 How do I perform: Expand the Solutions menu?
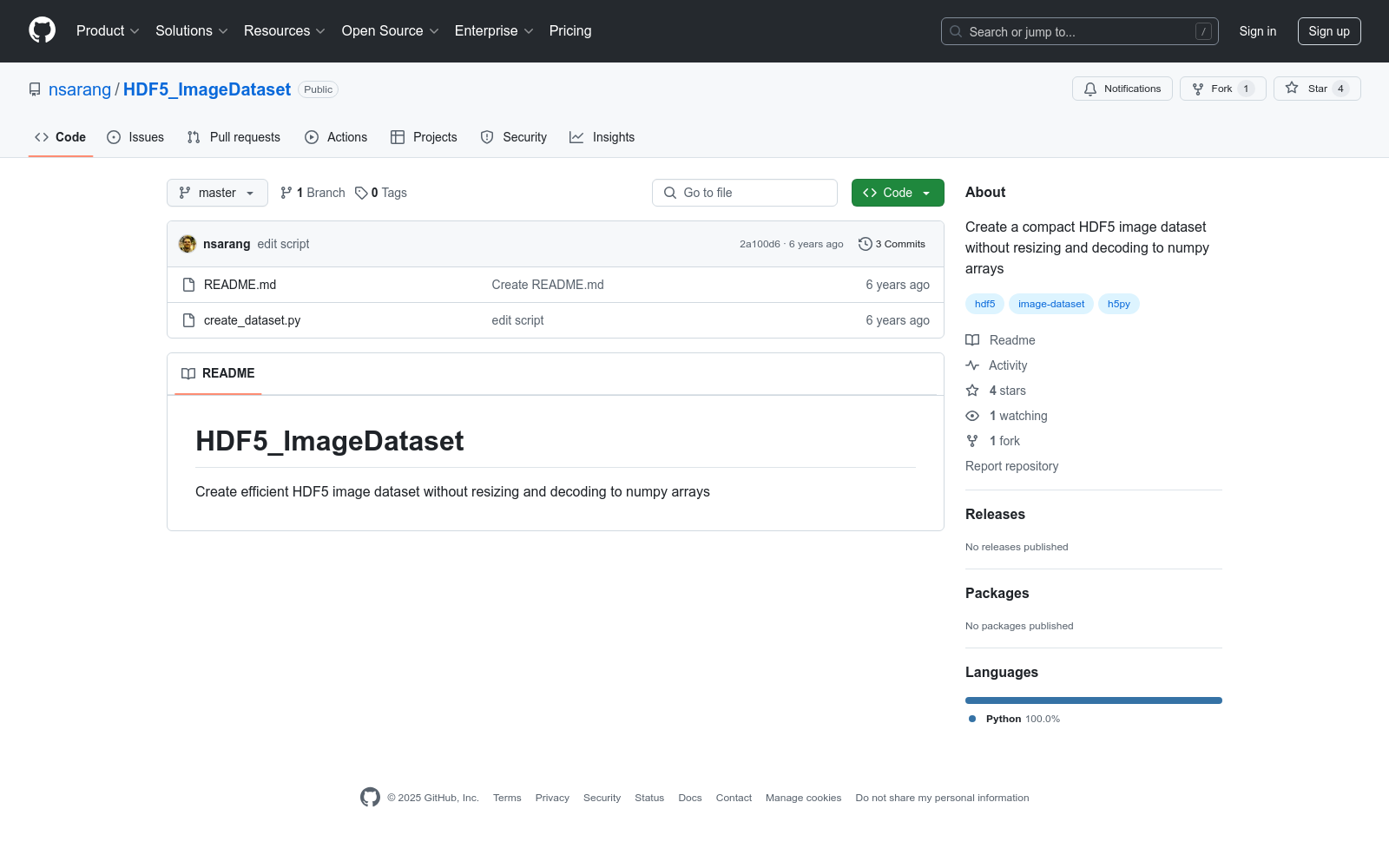click(x=192, y=31)
